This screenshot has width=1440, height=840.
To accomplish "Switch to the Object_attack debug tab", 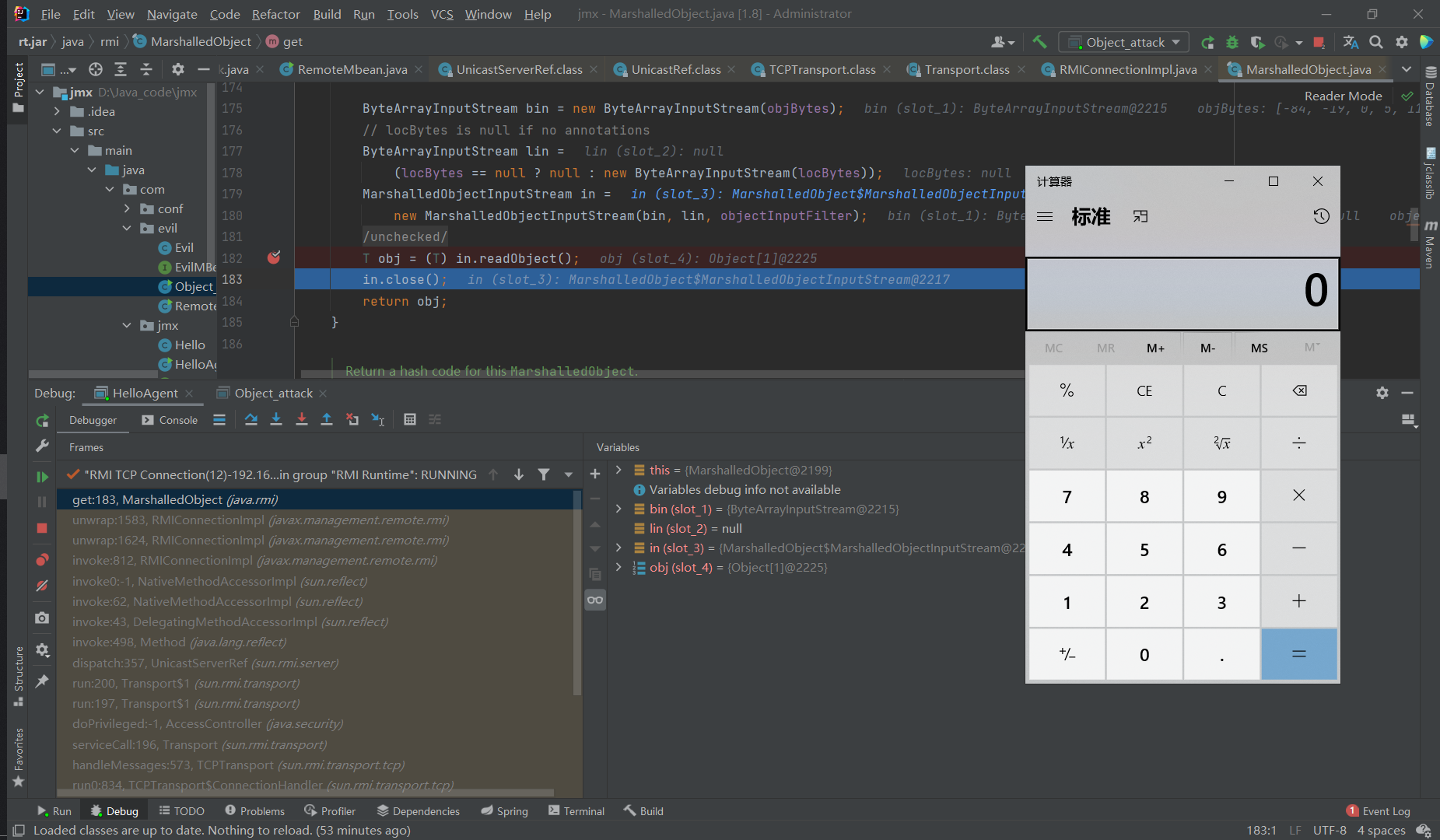I will [x=272, y=393].
